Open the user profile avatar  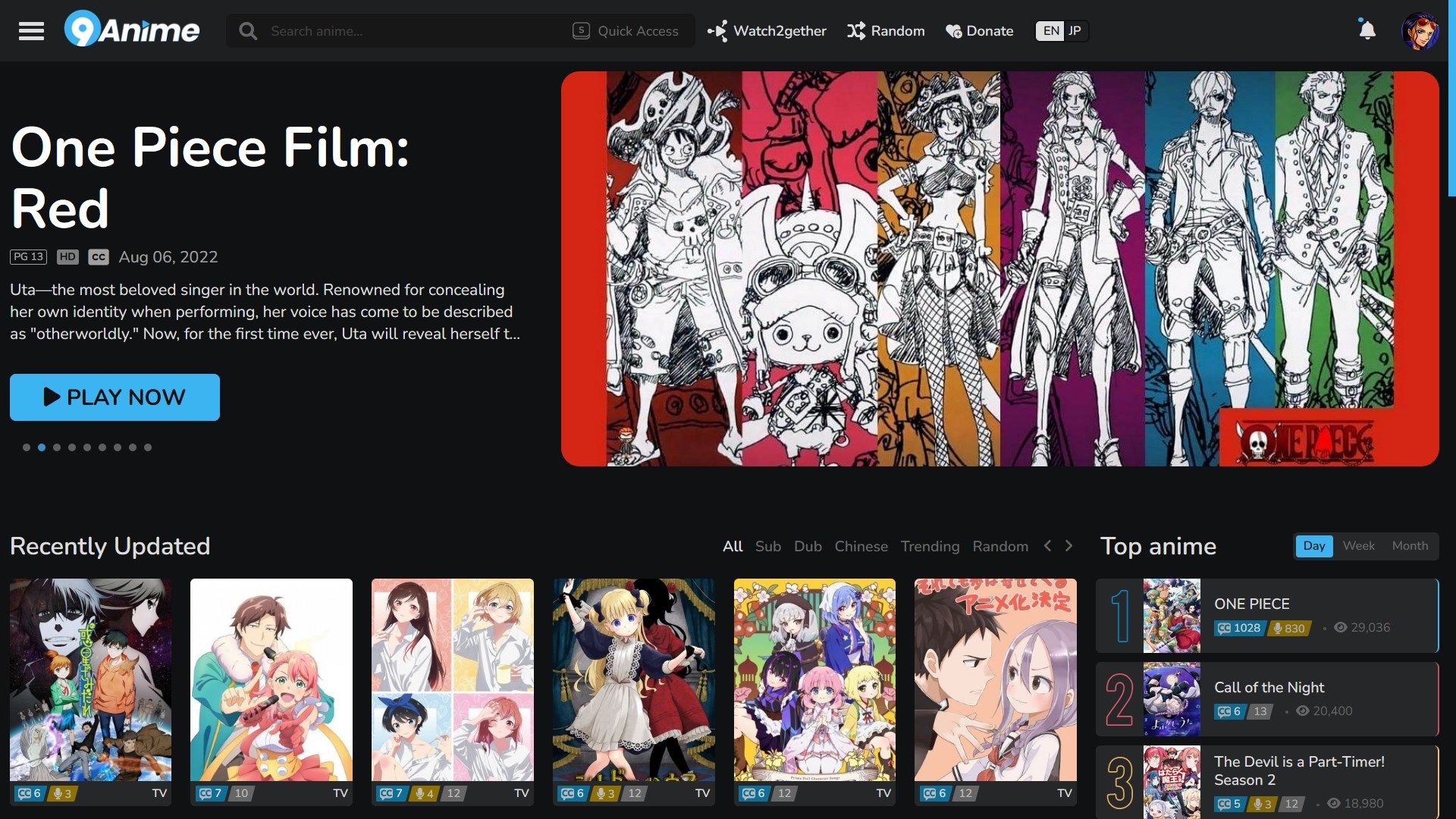pos(1420,31)
